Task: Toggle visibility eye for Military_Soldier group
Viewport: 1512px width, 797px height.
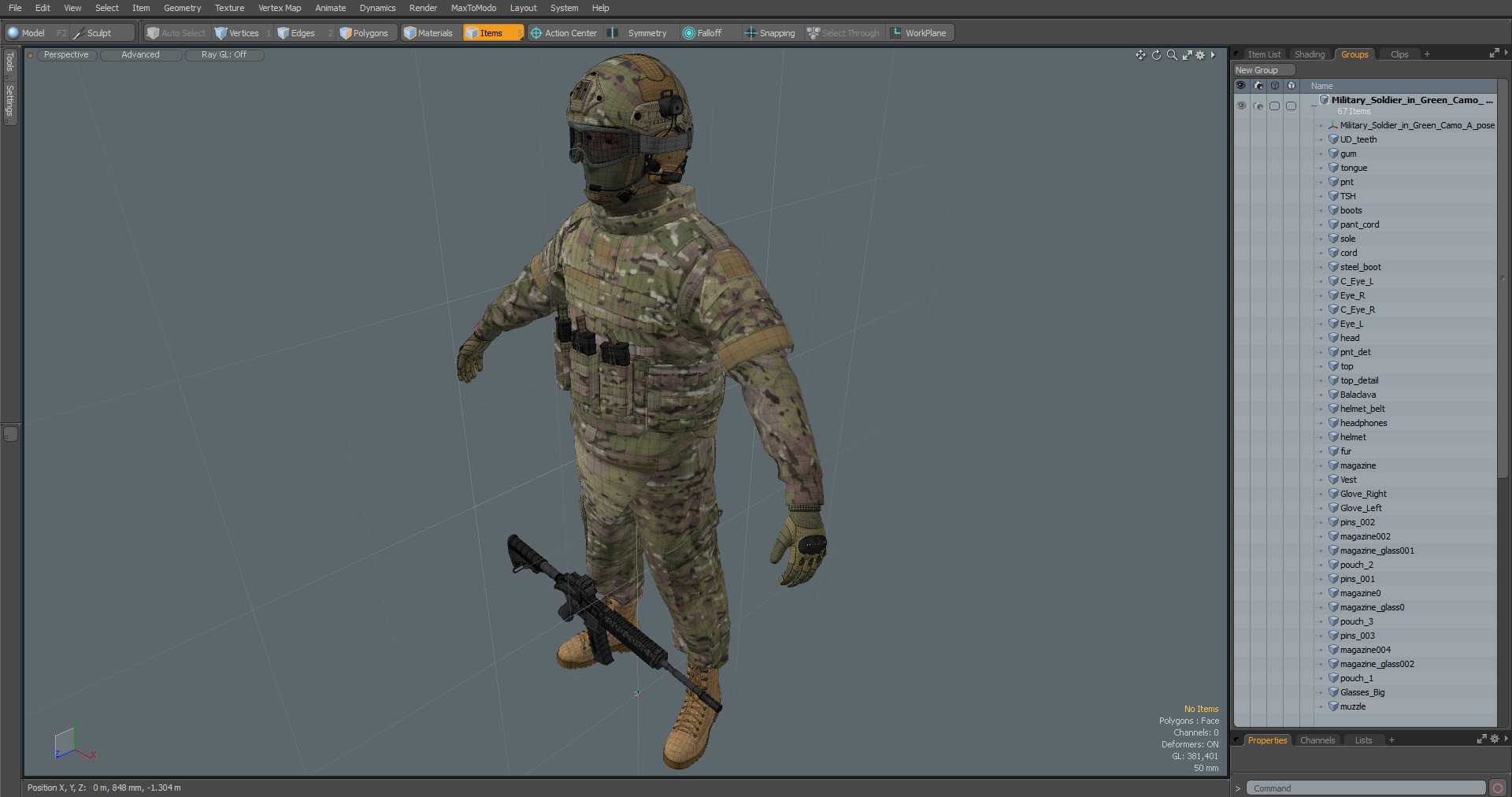Action: point(1241,106)
